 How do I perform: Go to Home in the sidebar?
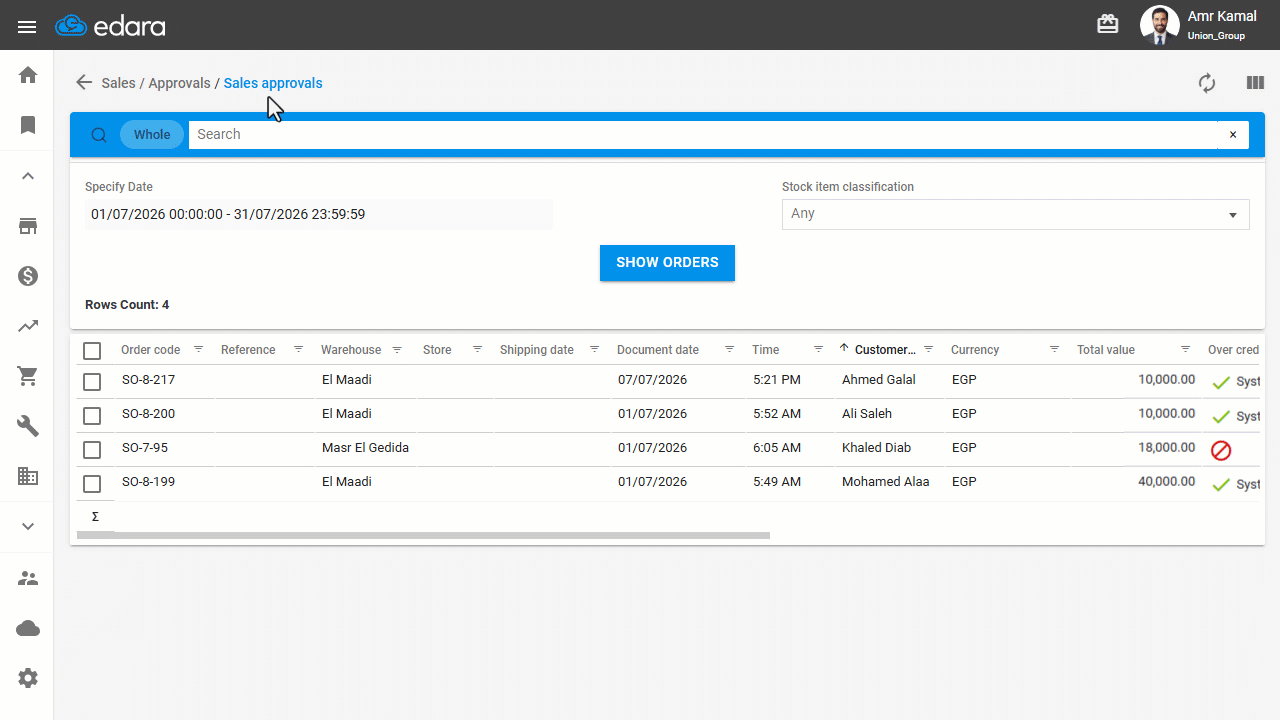[x=28, y=75]
